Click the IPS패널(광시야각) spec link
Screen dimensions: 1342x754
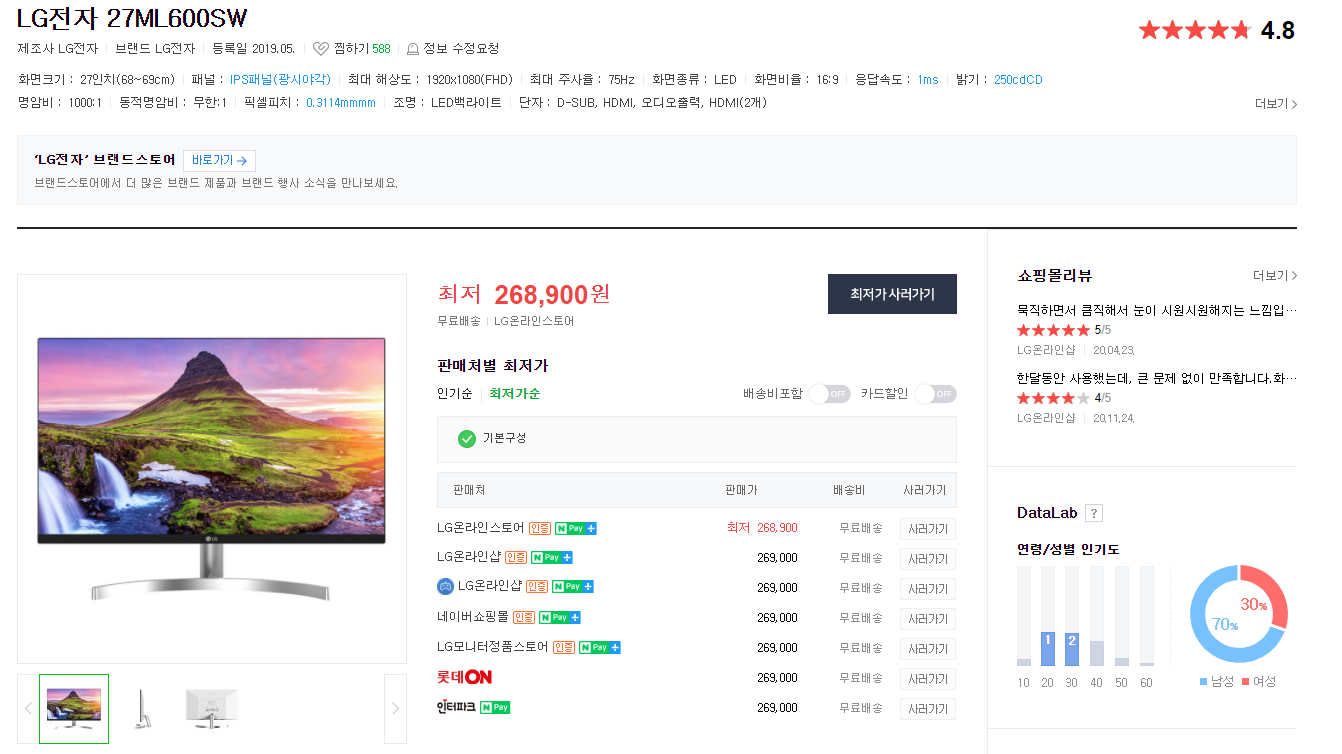click(x=280, y=79)
